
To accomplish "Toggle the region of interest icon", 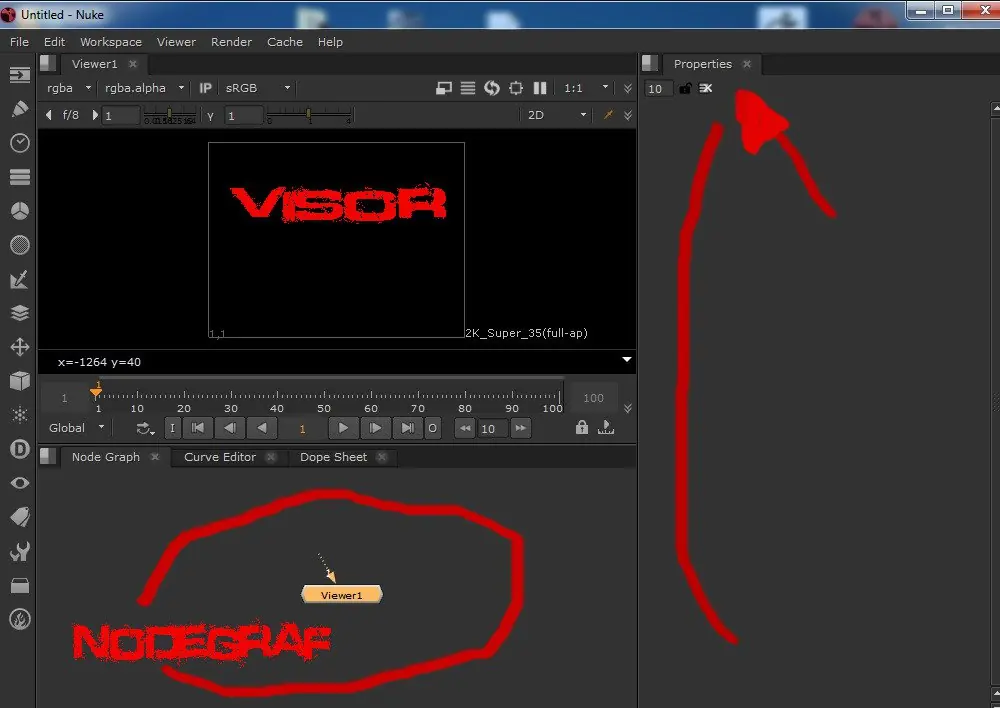I will [516, 88].
